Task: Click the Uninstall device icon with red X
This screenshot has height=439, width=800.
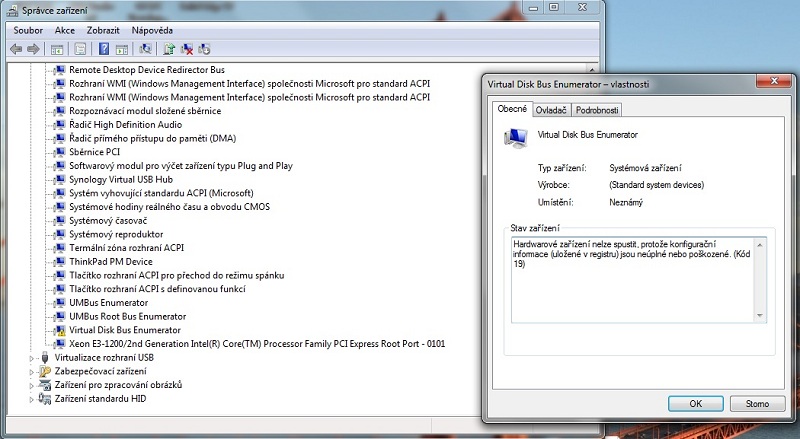Action: 187,48
